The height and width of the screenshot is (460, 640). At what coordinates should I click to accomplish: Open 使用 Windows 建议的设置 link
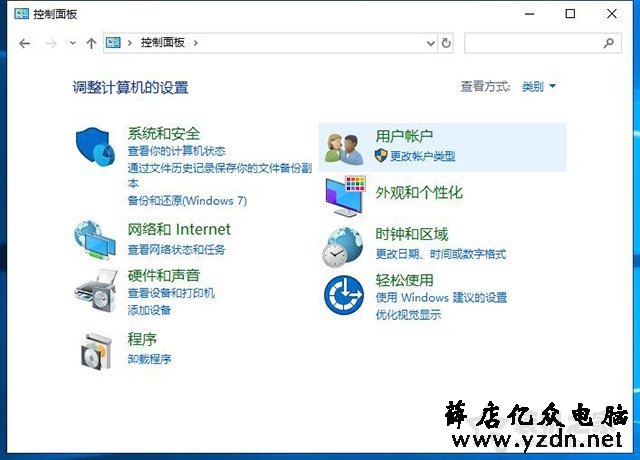tap(441, 297)
